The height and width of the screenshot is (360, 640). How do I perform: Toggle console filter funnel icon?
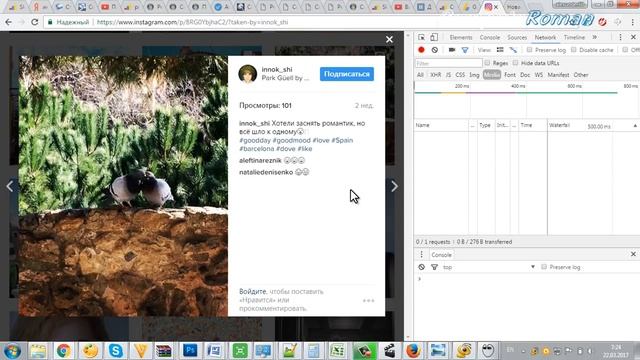tap(434, 267)
